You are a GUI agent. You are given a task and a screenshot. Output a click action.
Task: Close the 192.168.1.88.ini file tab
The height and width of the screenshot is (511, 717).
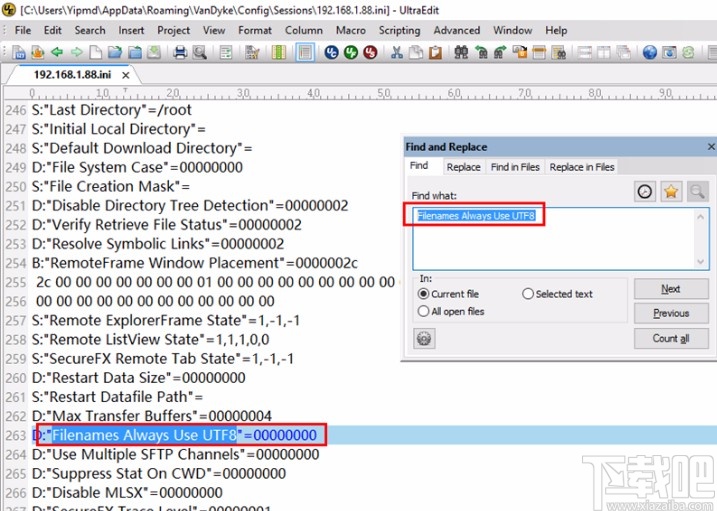point(126,75)
